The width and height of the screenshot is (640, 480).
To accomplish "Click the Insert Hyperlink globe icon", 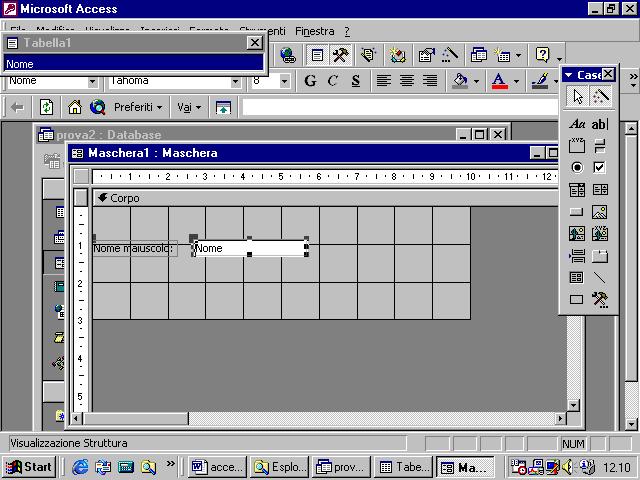I will pos(288,55).
